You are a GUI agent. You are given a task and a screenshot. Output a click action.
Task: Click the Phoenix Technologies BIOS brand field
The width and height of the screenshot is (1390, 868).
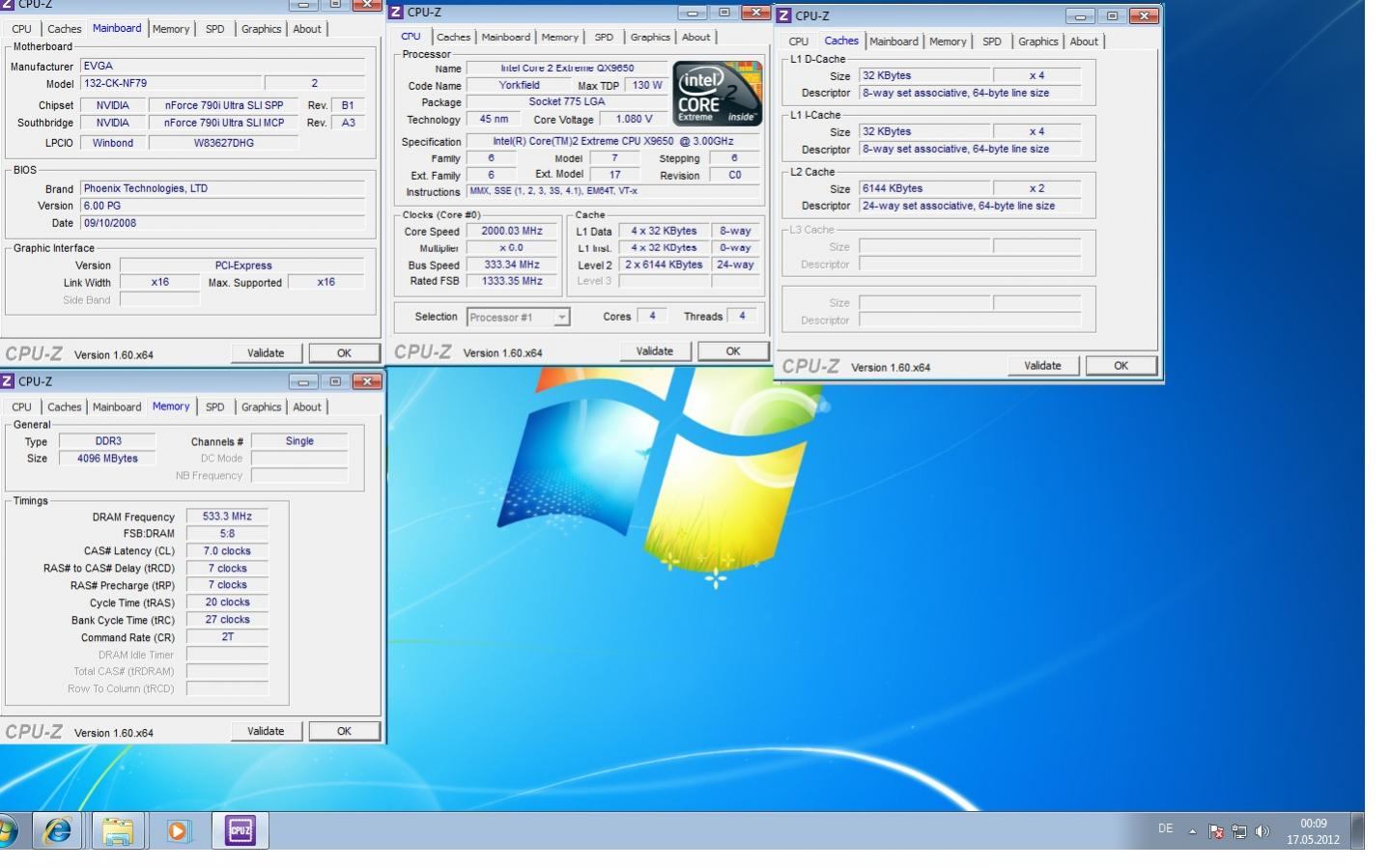(223, 189)
